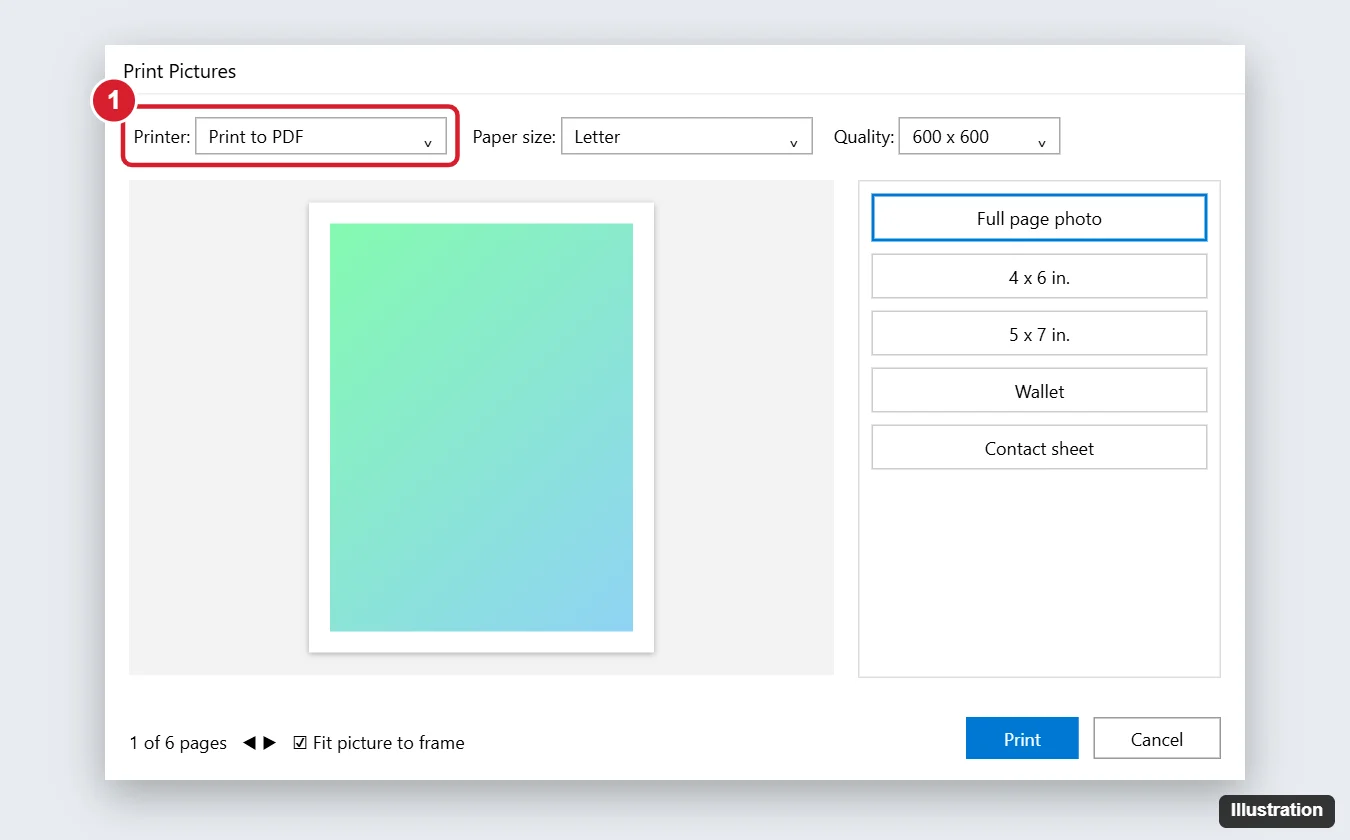
Task: Select the Contact sheet layout
Action: tap(1039, 448)
